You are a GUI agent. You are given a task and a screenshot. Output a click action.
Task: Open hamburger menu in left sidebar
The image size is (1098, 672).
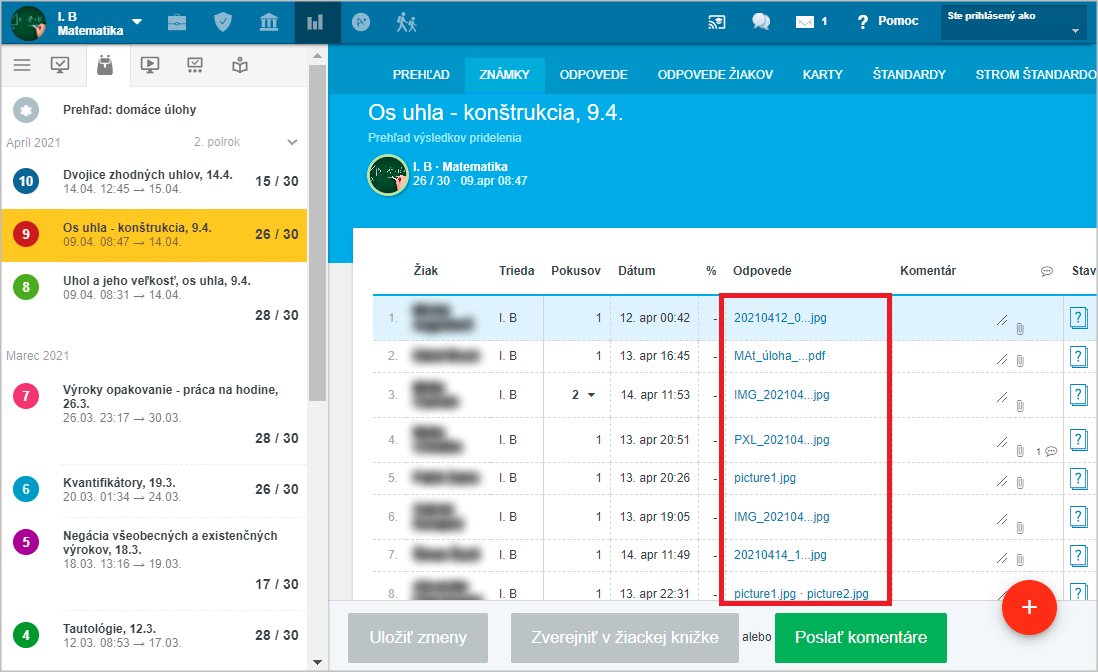(x=22, y=66)
